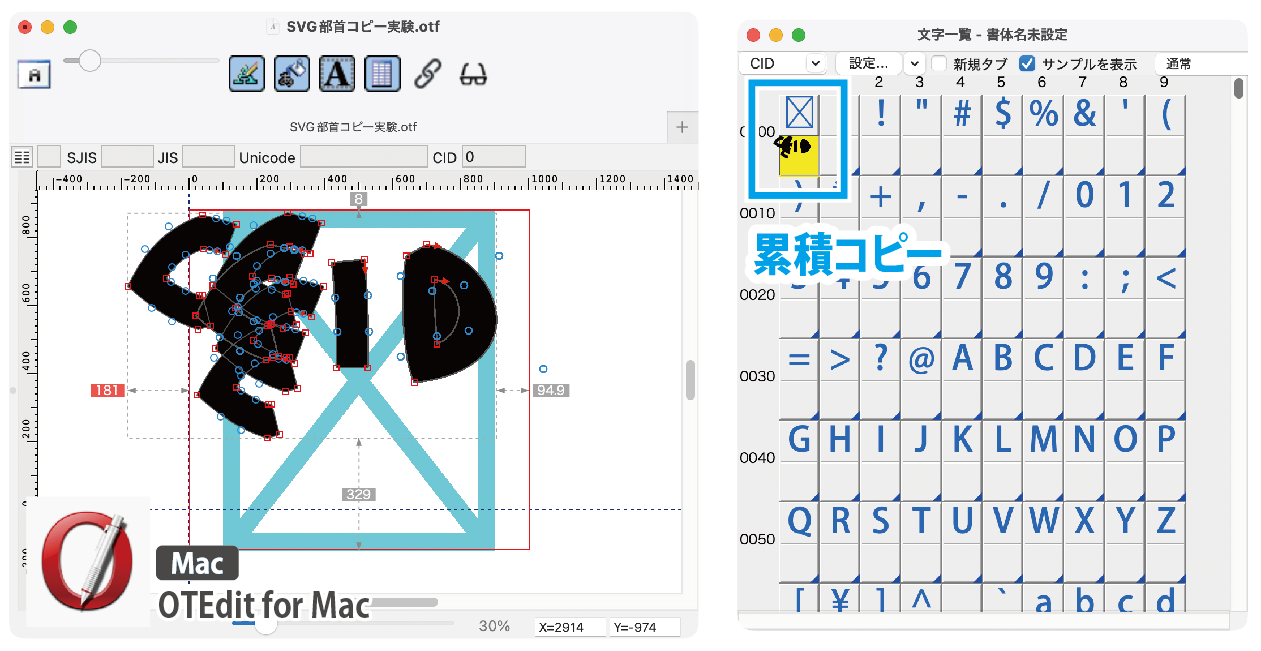The height and width of the screenshot is (651, 1261).
Task: Uncheck the サンプルを表示 checkbox
Action: (1027, 63)
